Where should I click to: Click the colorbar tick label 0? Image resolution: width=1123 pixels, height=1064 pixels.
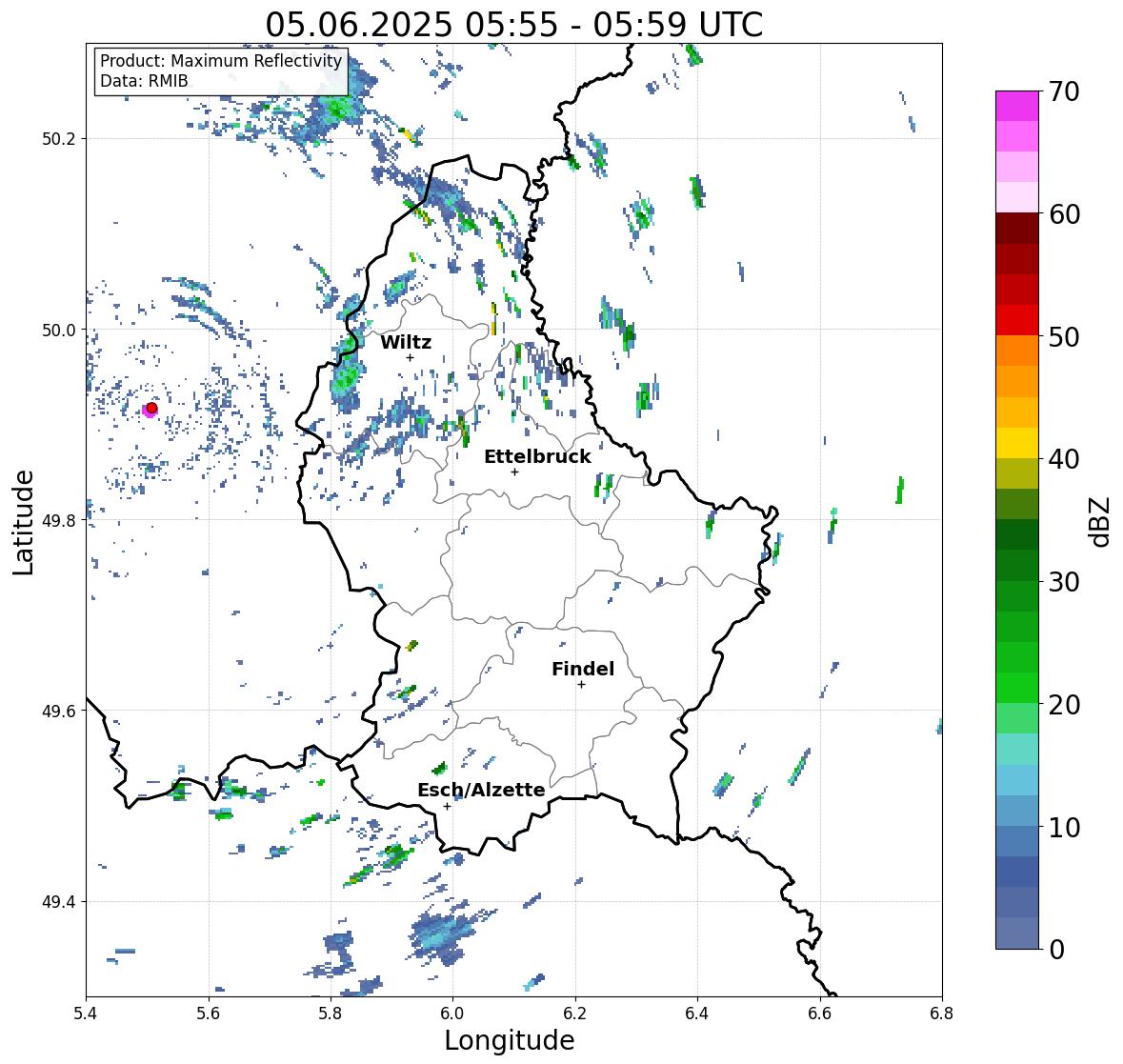click(x=1056, y=950)
